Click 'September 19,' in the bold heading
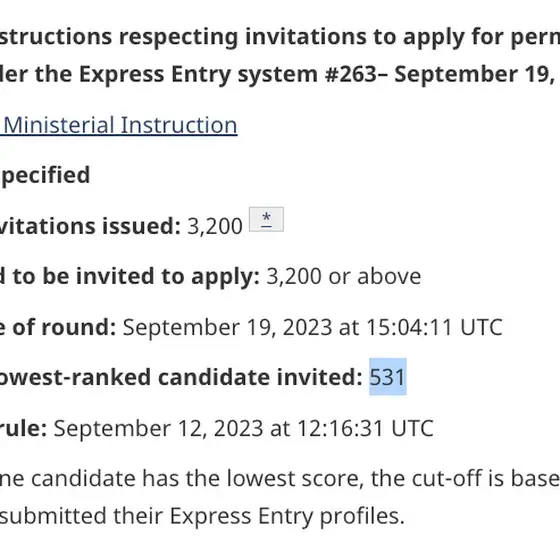560x560 pixels. click(474, 75)
